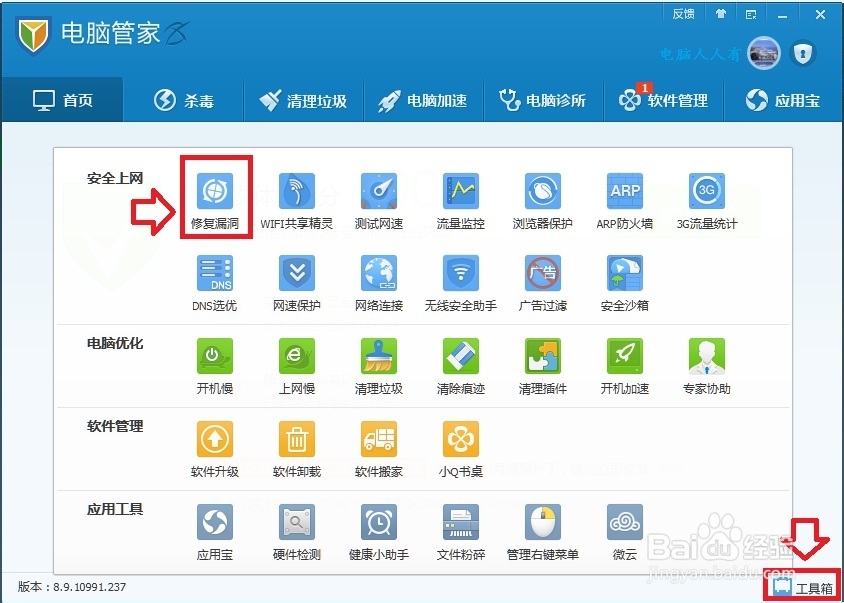The width and height of the screenshot is (844, 603).
Task: Open 流量监控 traffic monitor
Action: [x=461, y=200]
